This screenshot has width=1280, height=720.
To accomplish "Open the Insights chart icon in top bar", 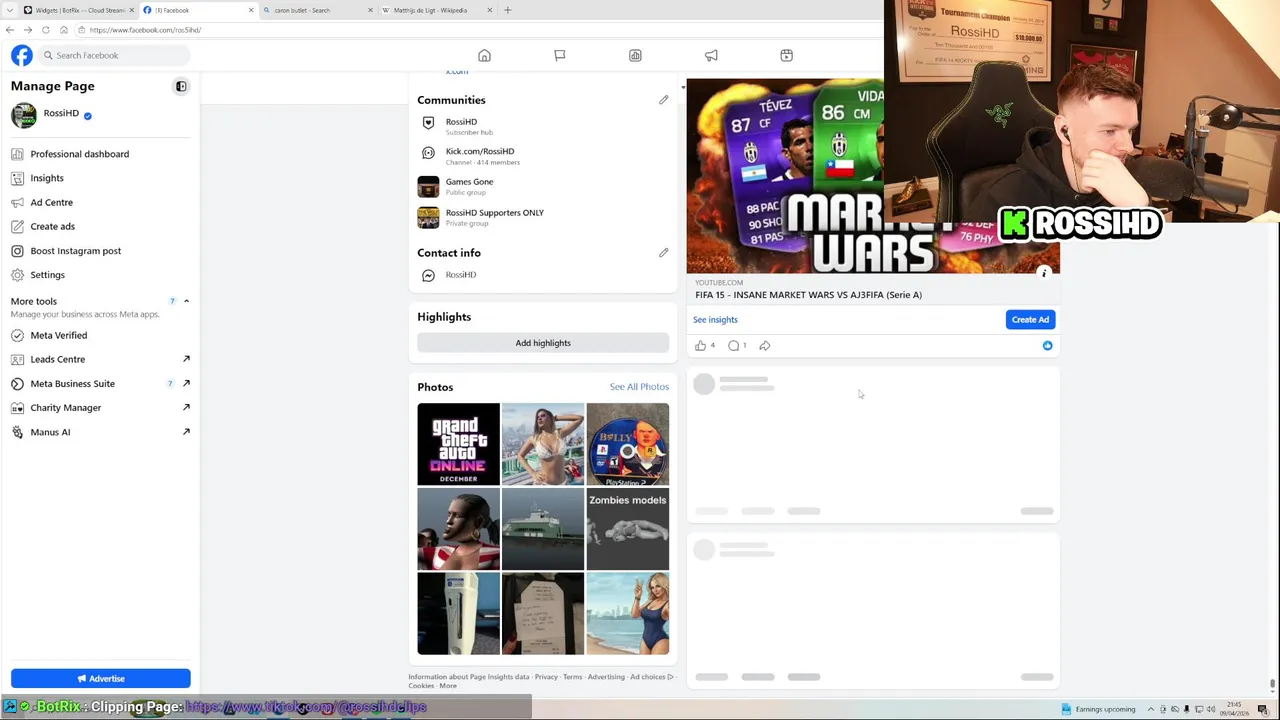I will [635, 55].
